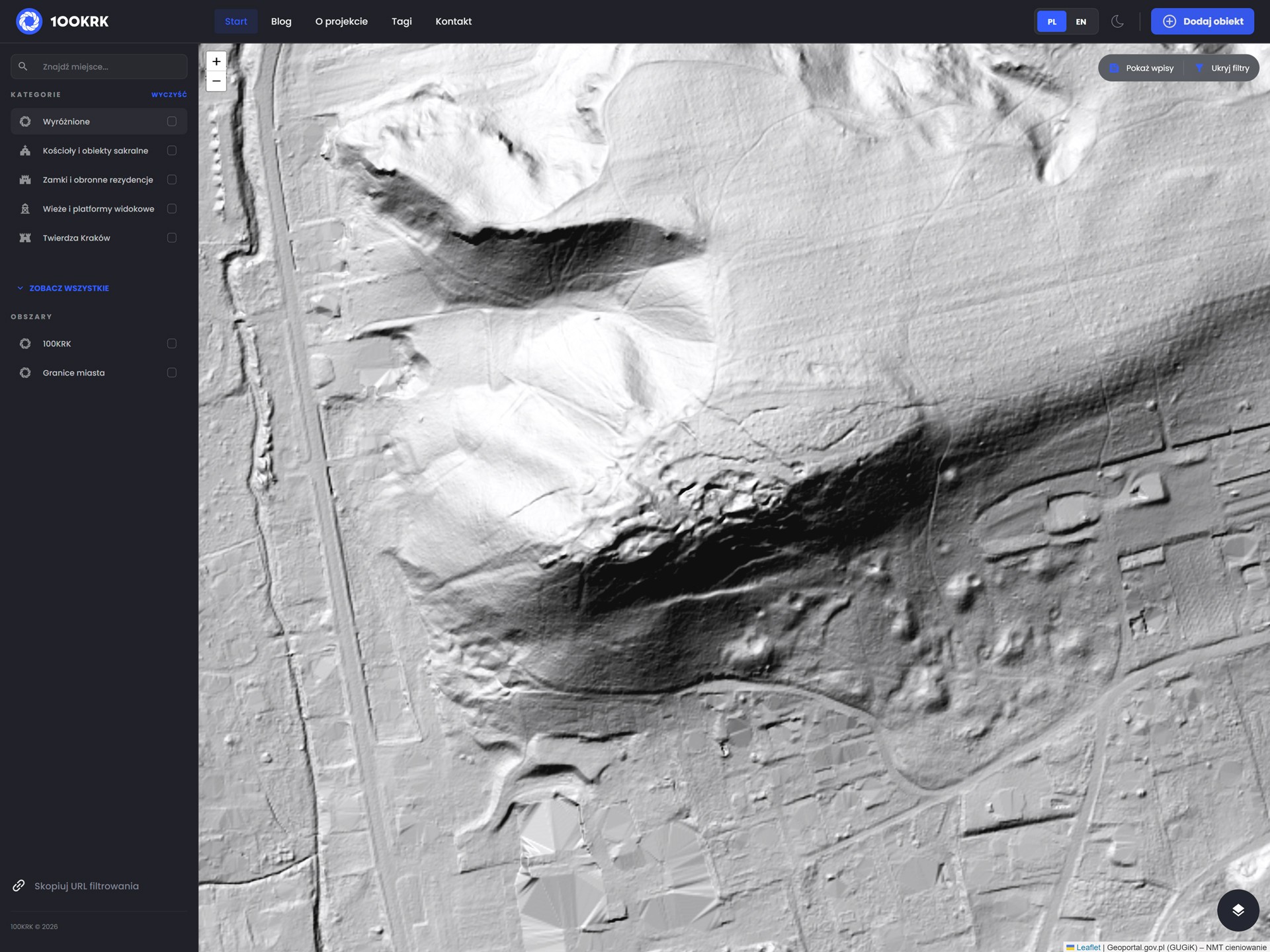This screenshot has width=1270, height=952.
Task: Check the Twierdza Kraków filter
Action: (x=172, y=238)
